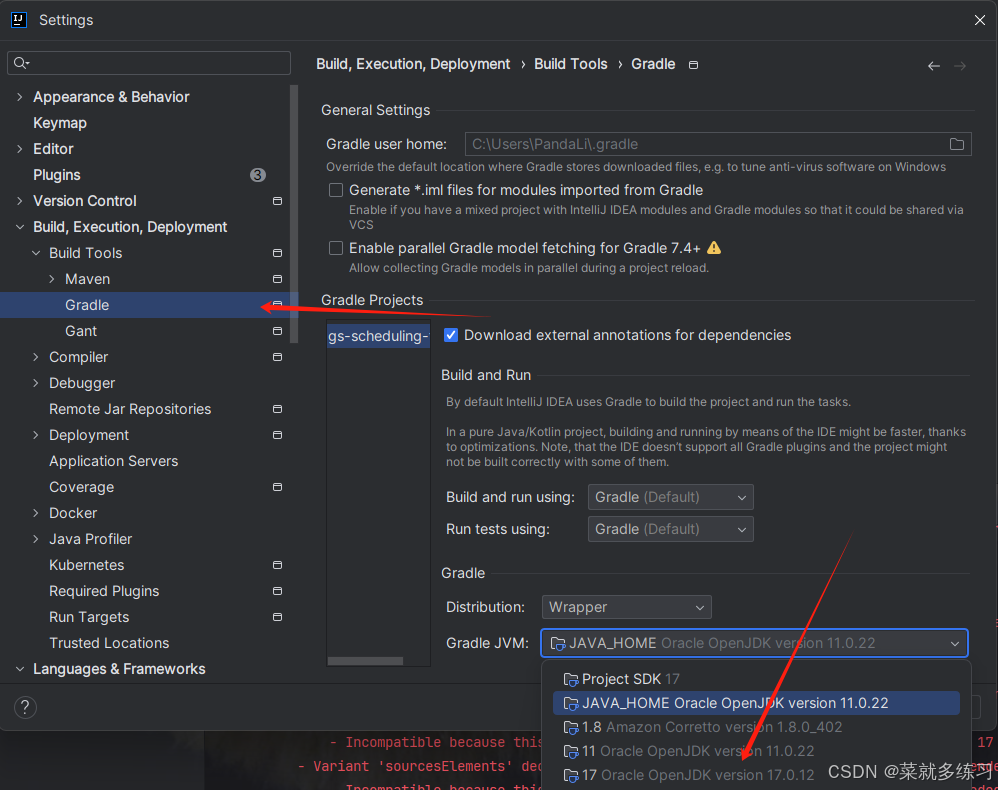Close the Settings dialog
The width and height of the screenshot is (998, 790).
(x=980, y=20)
